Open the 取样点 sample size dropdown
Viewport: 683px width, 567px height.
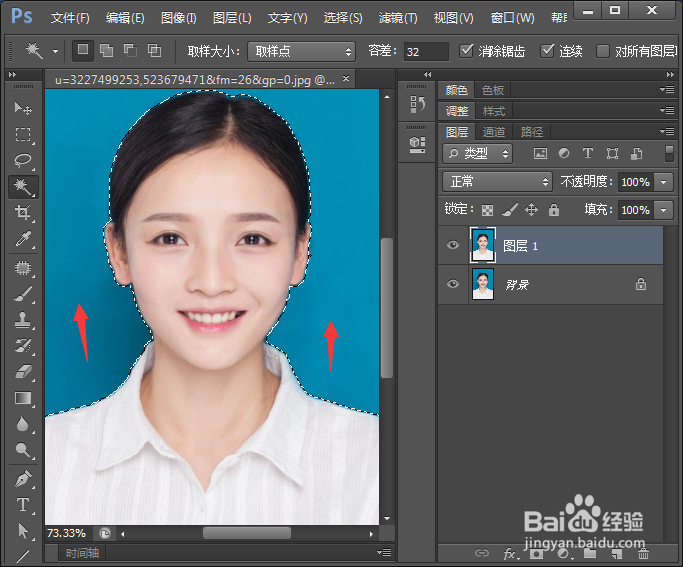(301, 51)
